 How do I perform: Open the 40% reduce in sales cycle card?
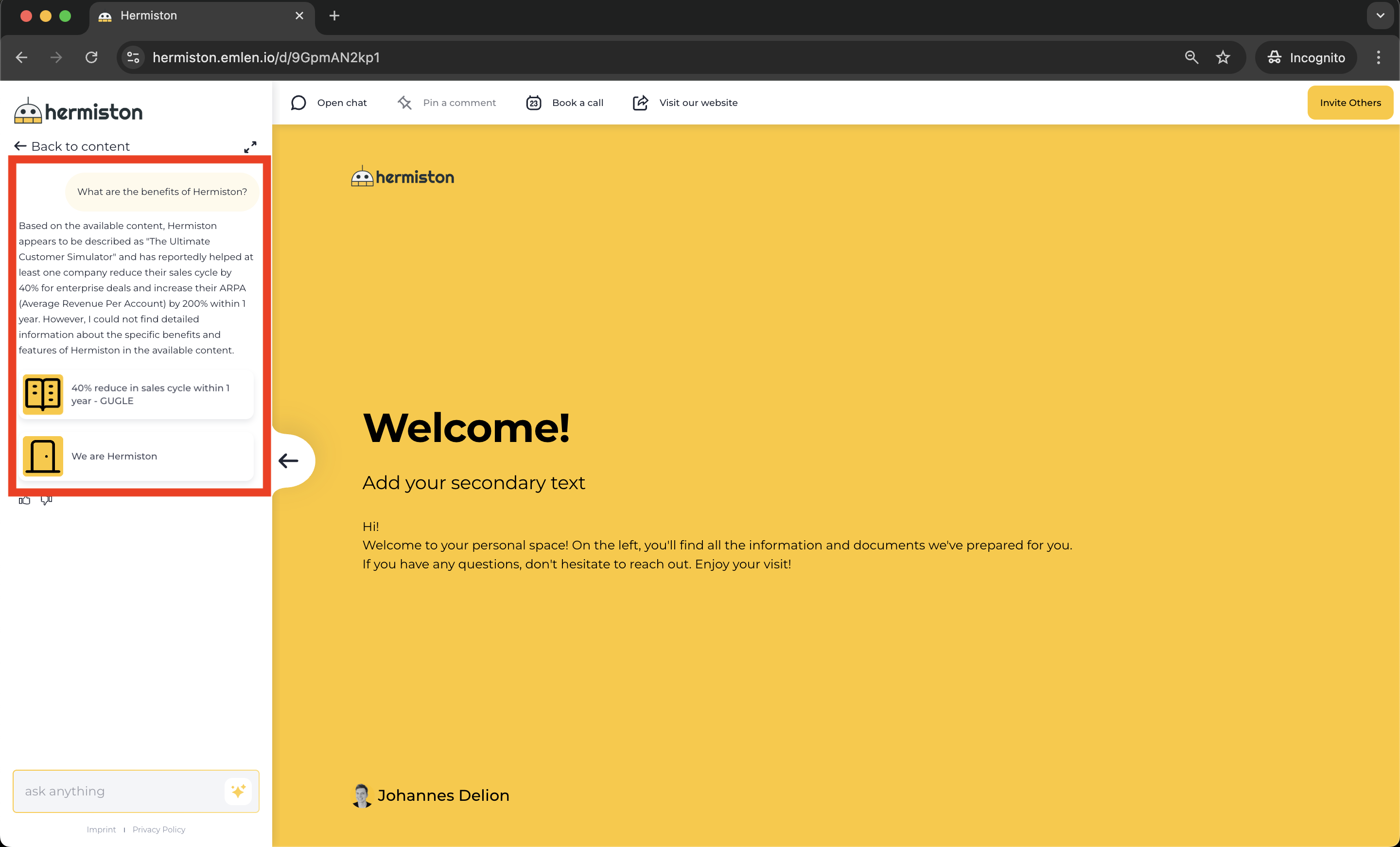click(137, 394)
